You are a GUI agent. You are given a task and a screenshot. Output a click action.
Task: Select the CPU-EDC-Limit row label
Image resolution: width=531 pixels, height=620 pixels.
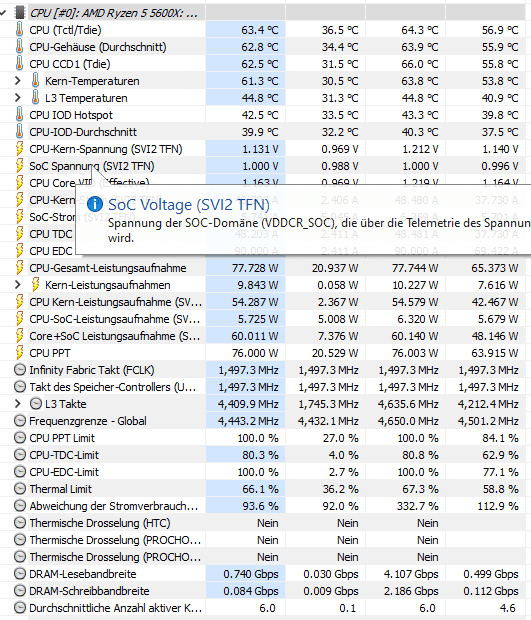[x=64, y=472]
